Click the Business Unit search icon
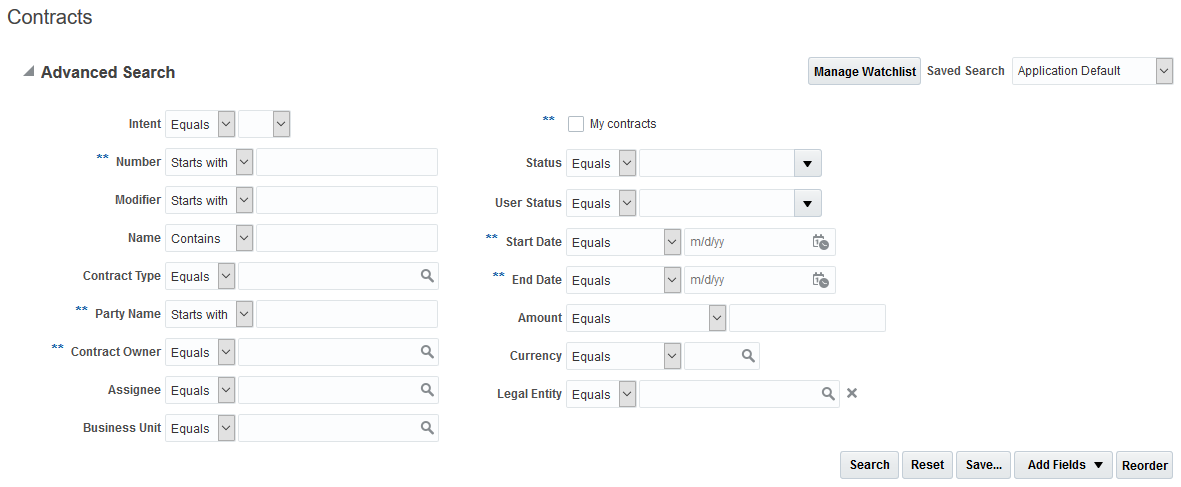This screenshot has width=1181, height=487. click(x=427, y=428)
